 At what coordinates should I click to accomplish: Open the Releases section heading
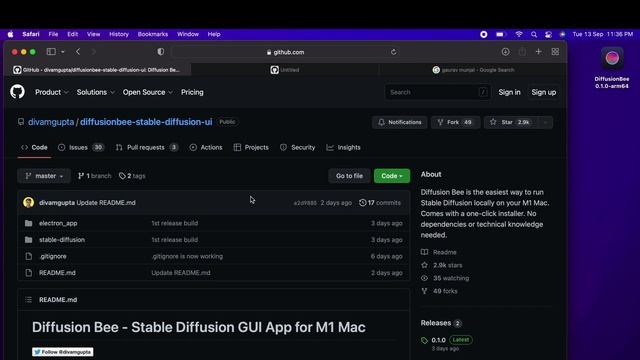click(436, 323)
